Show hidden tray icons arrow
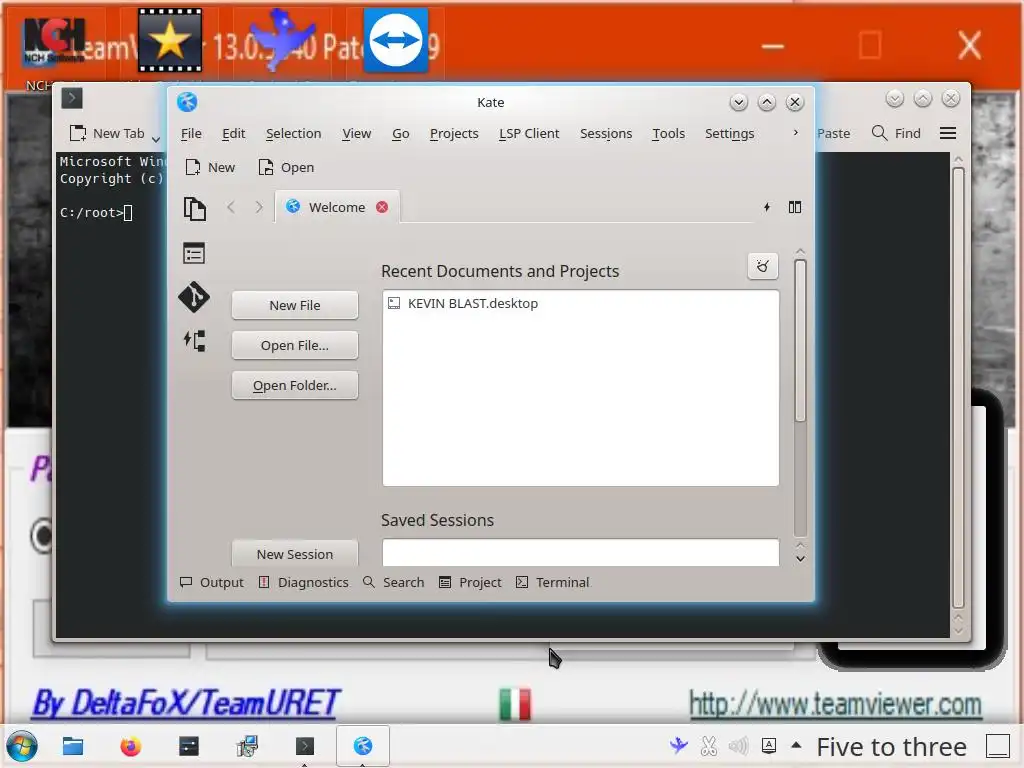The image size is (1024, 768). [796, 744]
